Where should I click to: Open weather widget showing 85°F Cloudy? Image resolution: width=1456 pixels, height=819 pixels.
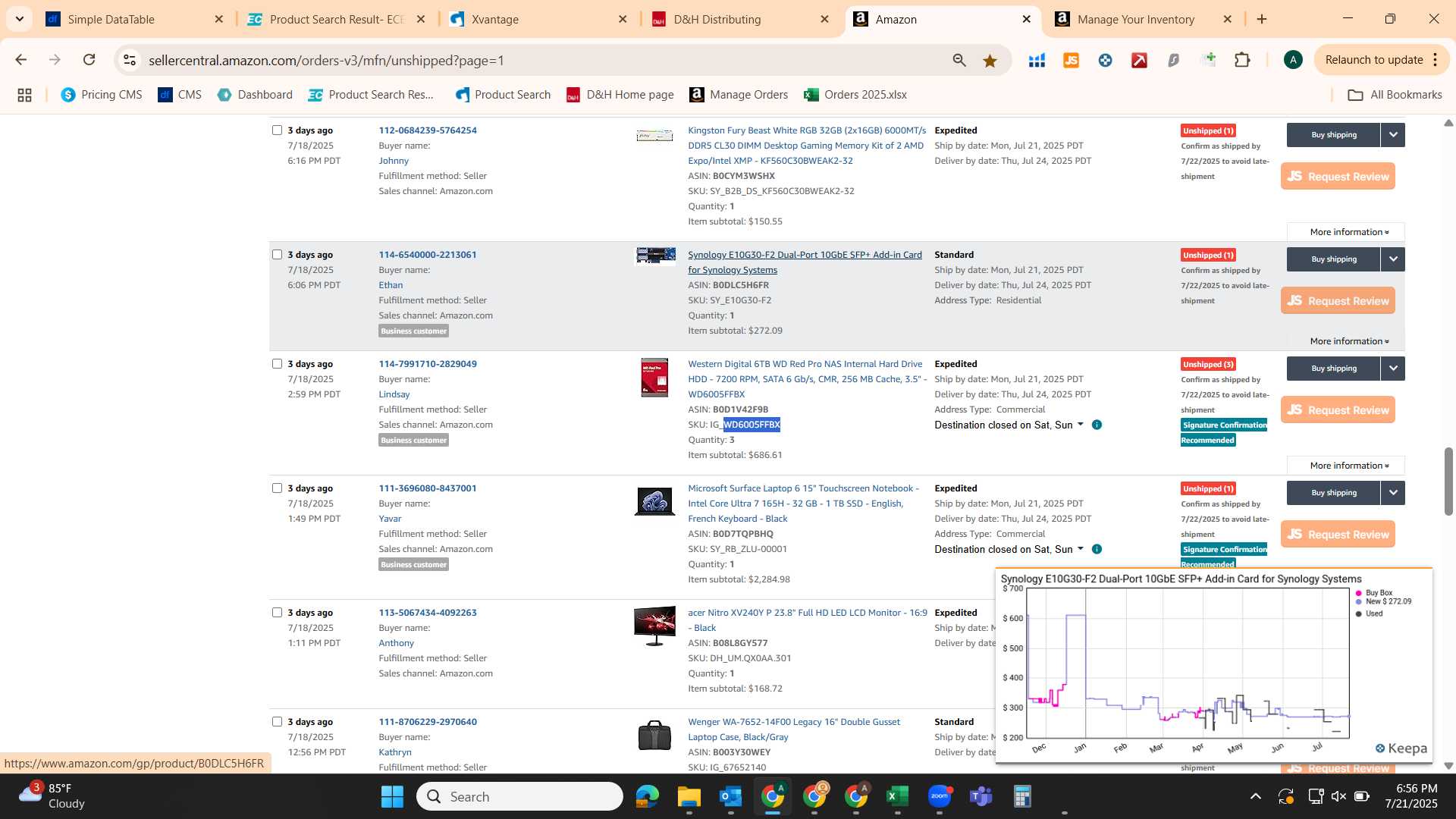(x=52, y=796)
